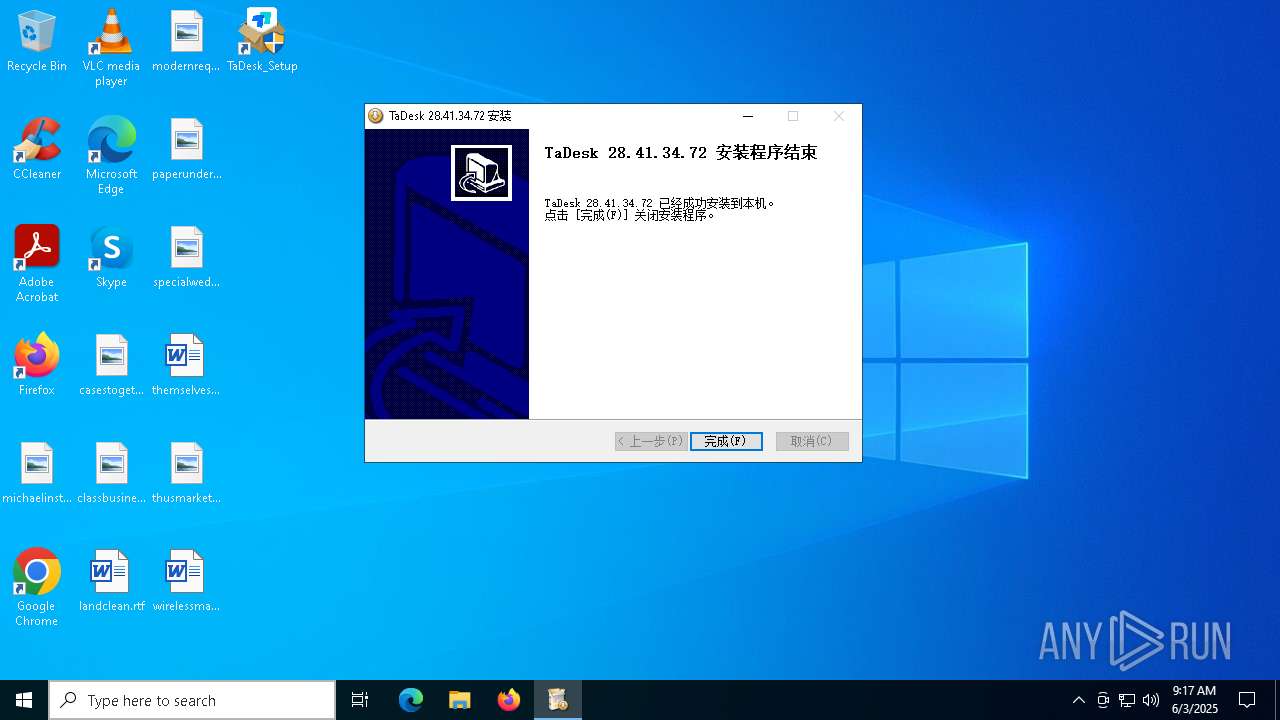Click the taskbar search box

point(192,700)
